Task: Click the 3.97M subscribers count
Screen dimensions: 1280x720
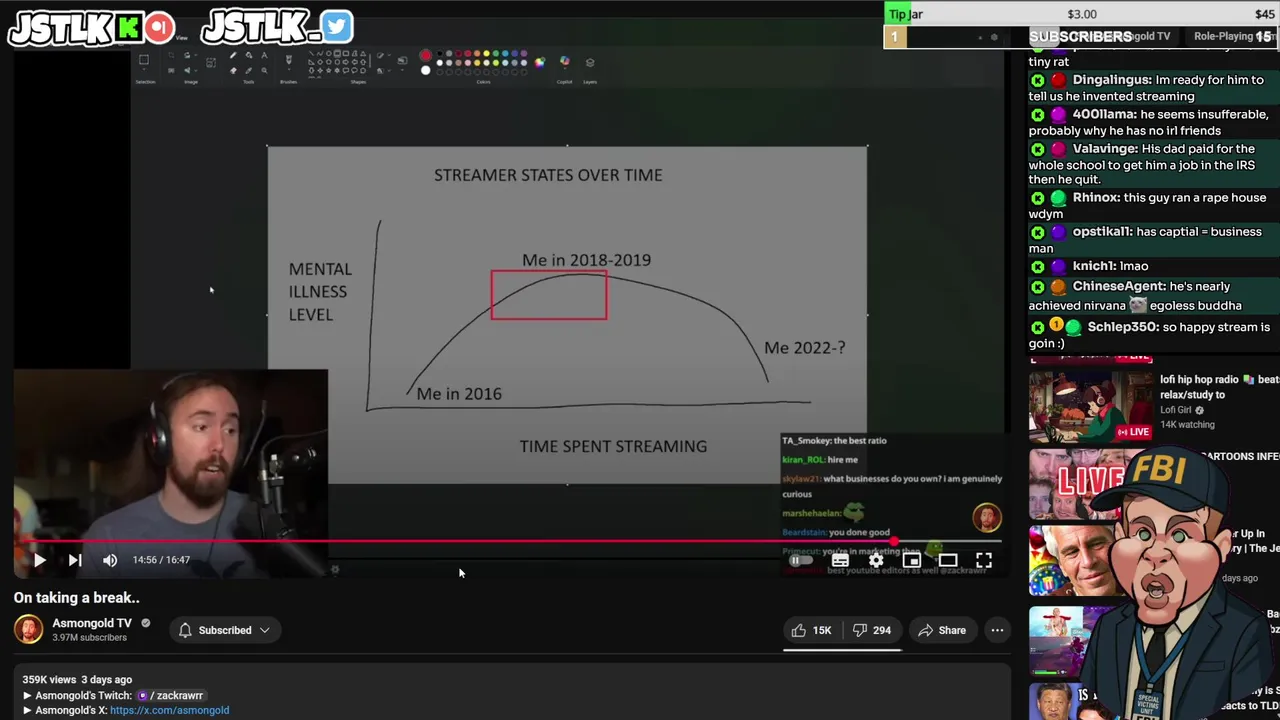Action: (x=89, y=638)
